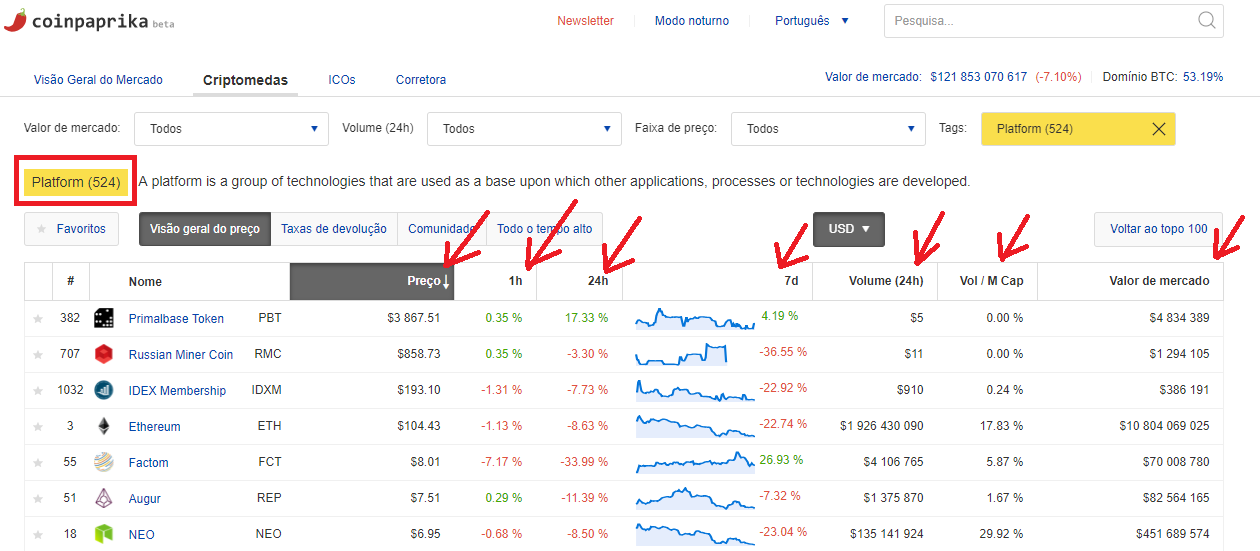Star the Factom row
The height and width of the screenshot is (551, 1260).
pos(38,463)
